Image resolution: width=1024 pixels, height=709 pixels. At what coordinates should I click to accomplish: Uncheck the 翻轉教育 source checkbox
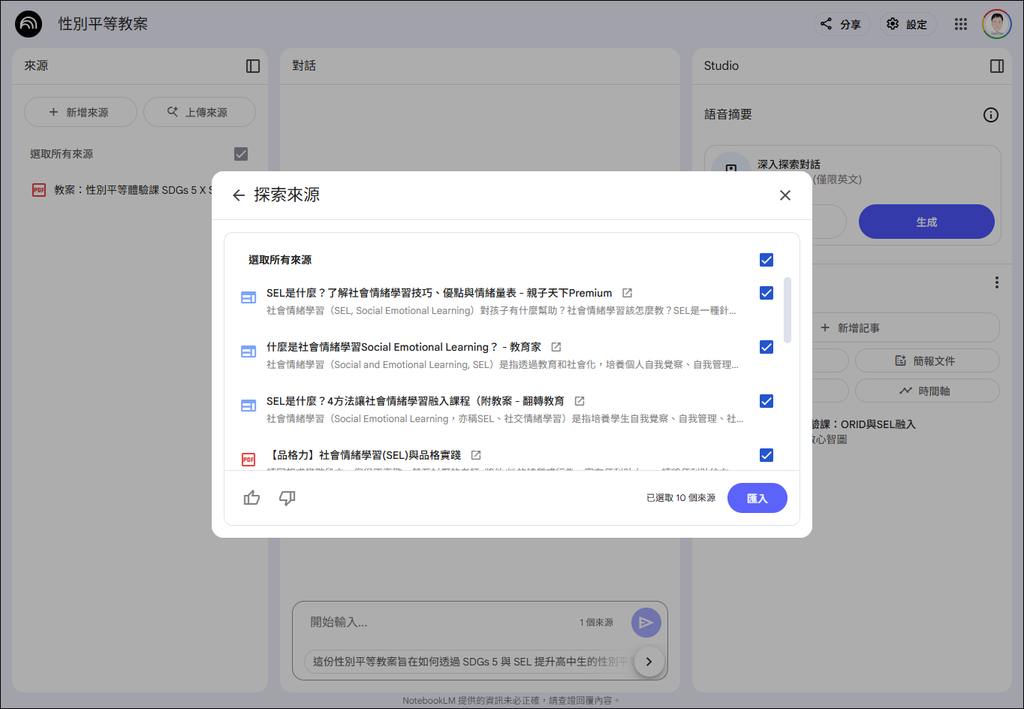[767, 402]
